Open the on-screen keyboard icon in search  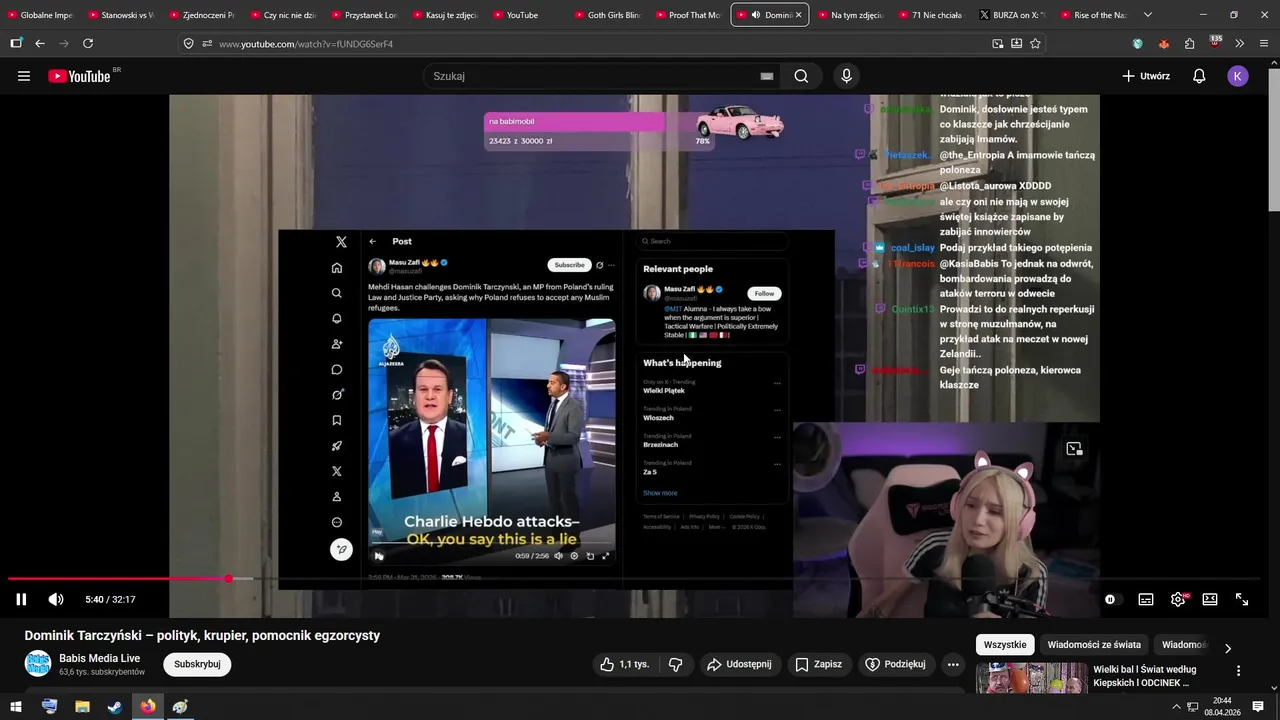pos(767,76)
